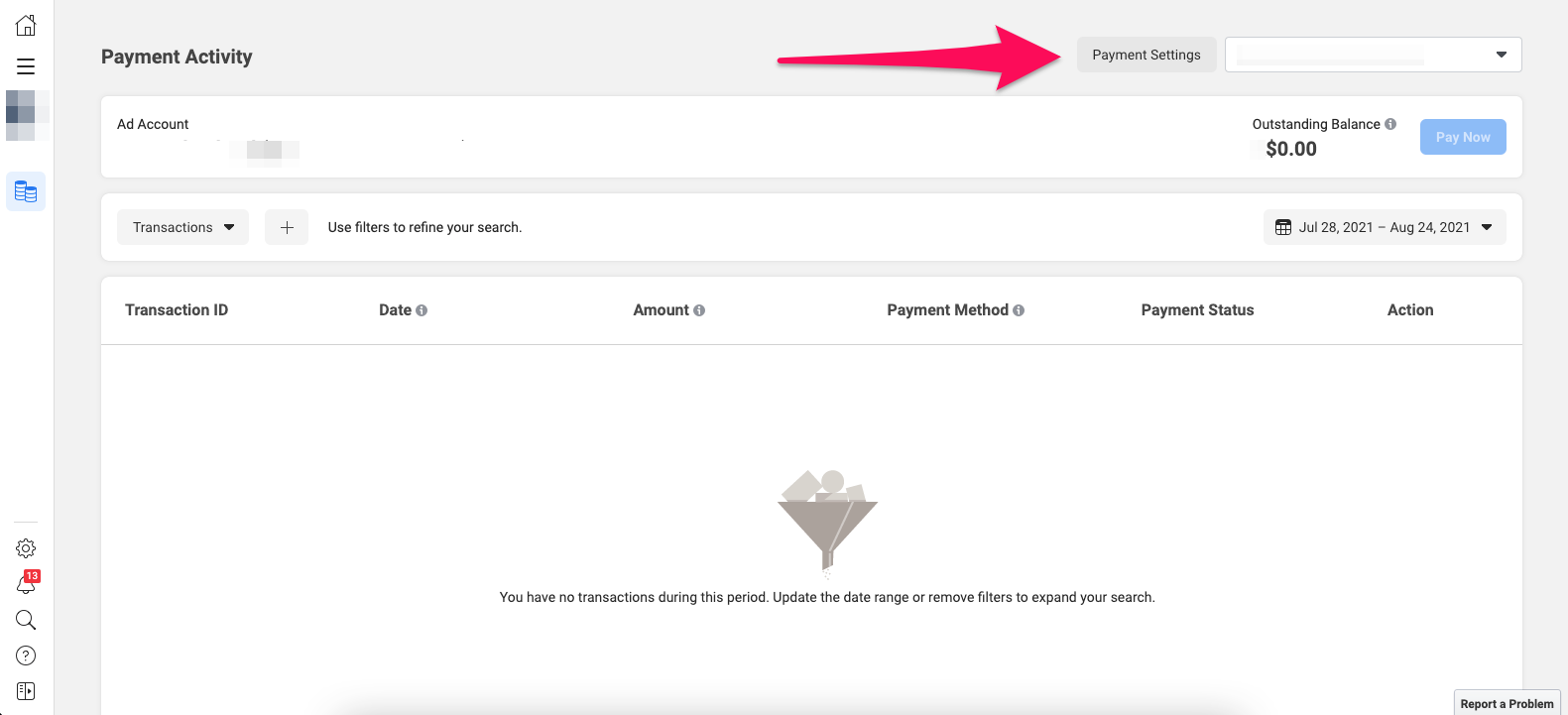Go to home via house icon
Screen dimensions: 1568x715
click(26, 26)
